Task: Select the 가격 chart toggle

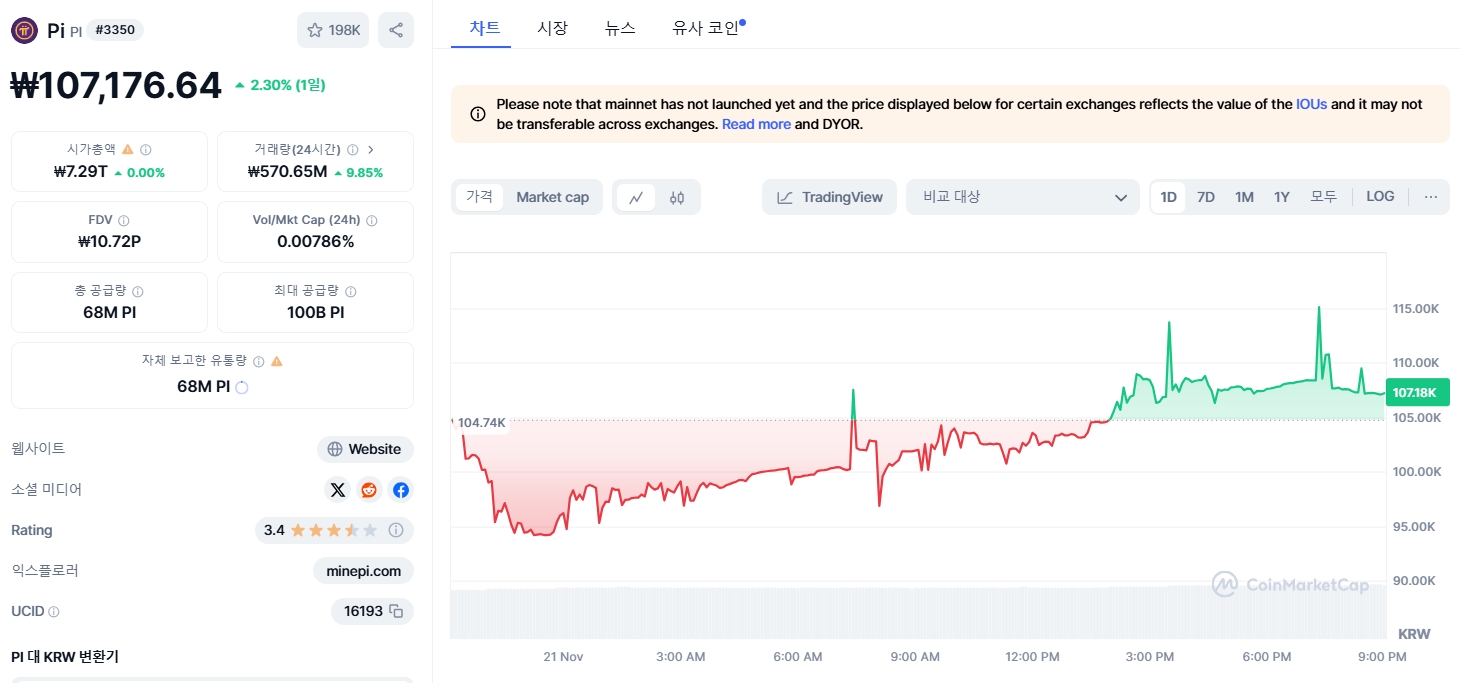Action: point(479,197)
